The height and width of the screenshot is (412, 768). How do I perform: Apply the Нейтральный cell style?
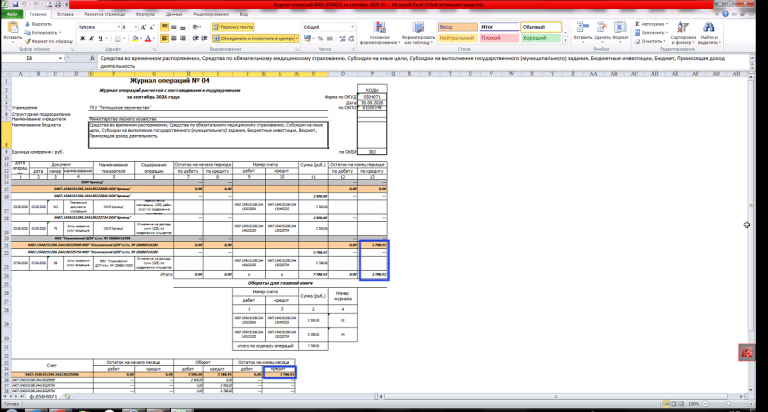457,38
